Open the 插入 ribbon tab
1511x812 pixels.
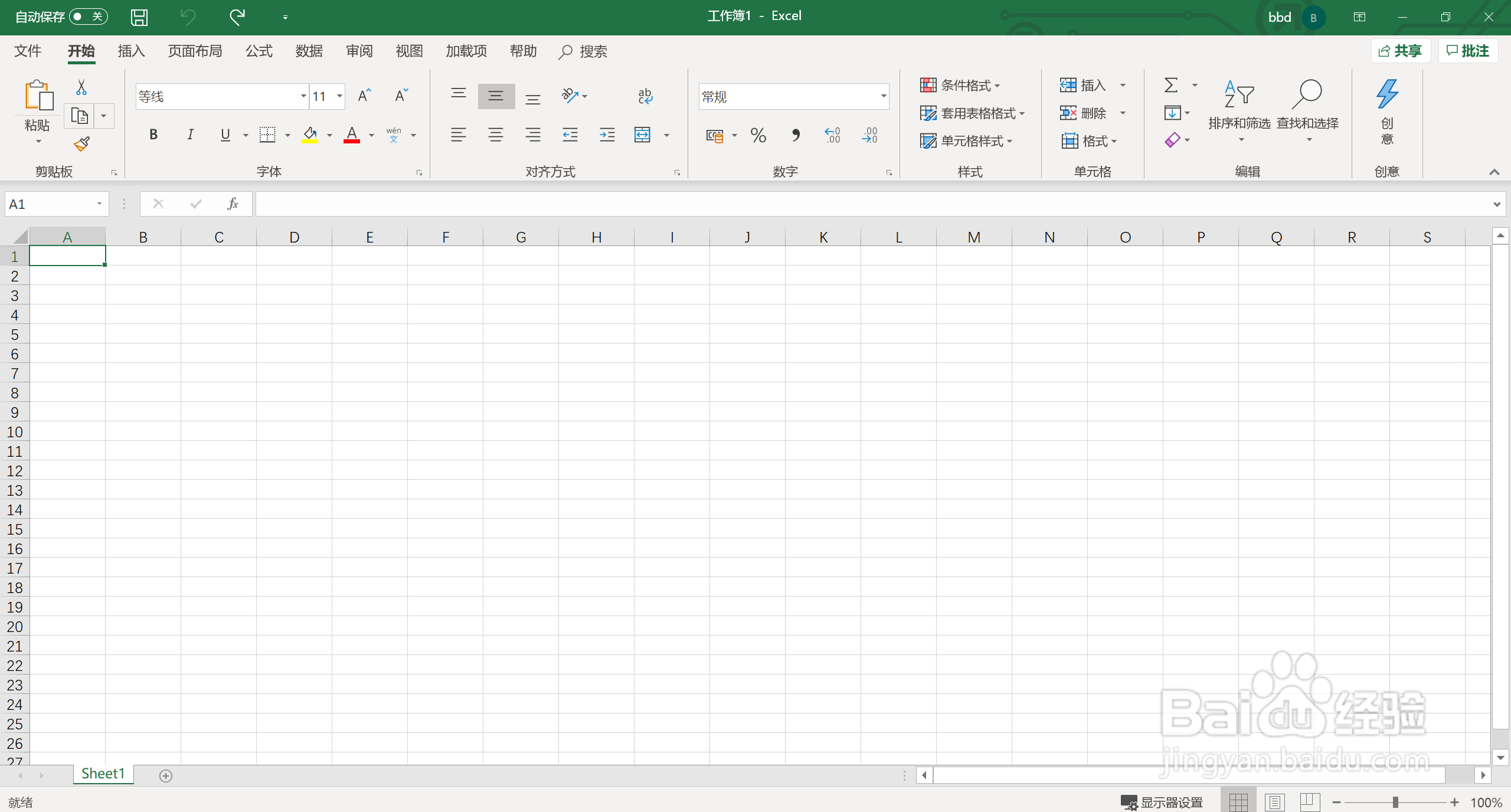(131, 51)
